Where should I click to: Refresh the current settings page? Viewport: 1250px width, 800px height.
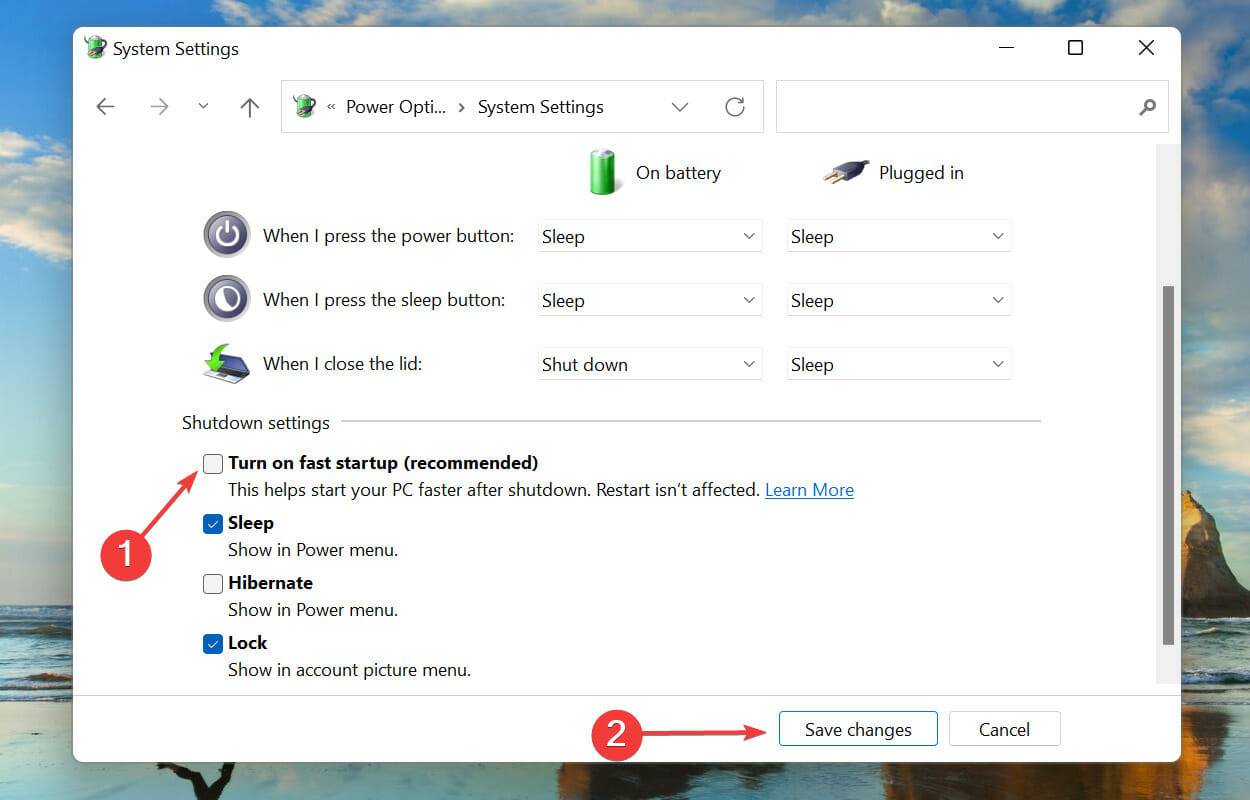pos(735,106)
